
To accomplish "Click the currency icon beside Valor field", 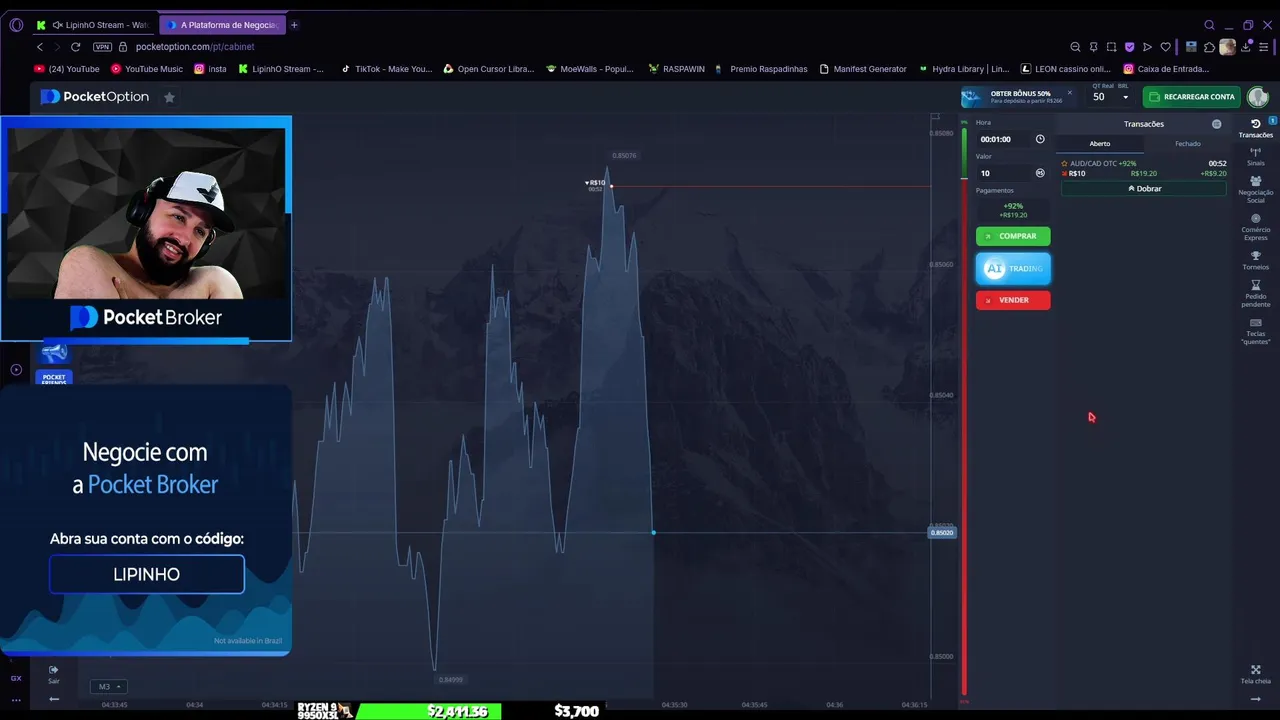I will click(1040, 173).
